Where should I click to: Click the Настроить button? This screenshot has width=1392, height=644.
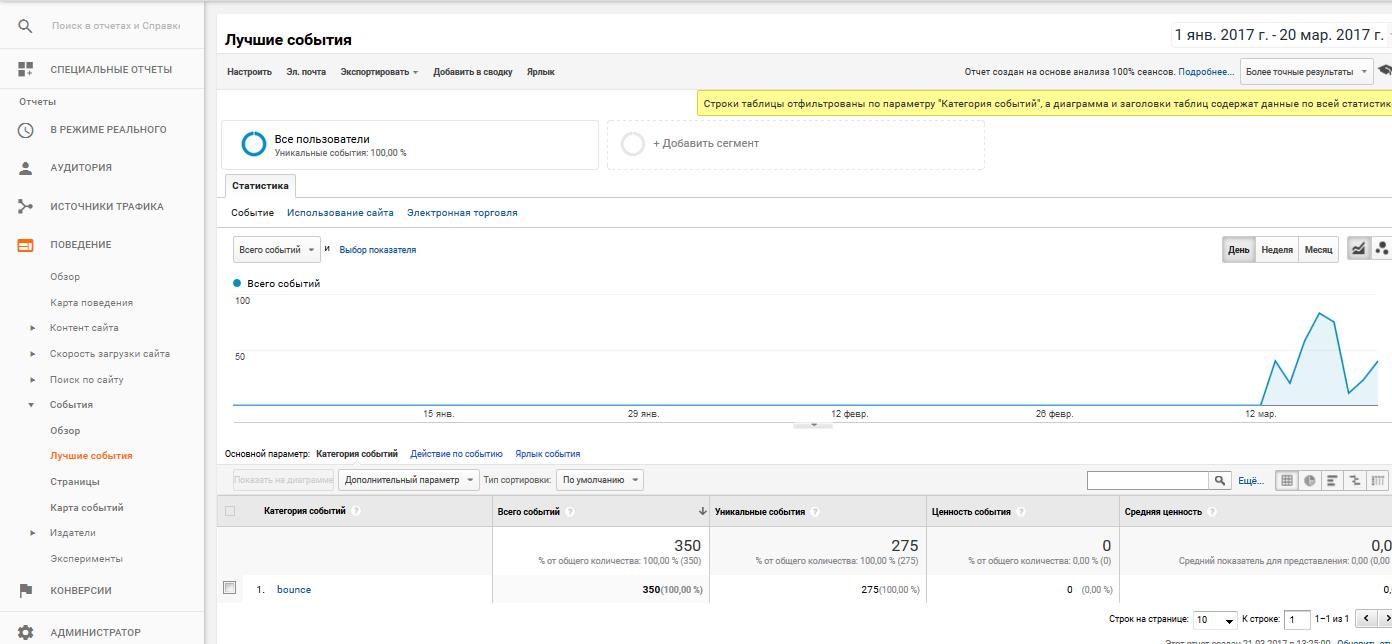249,72
